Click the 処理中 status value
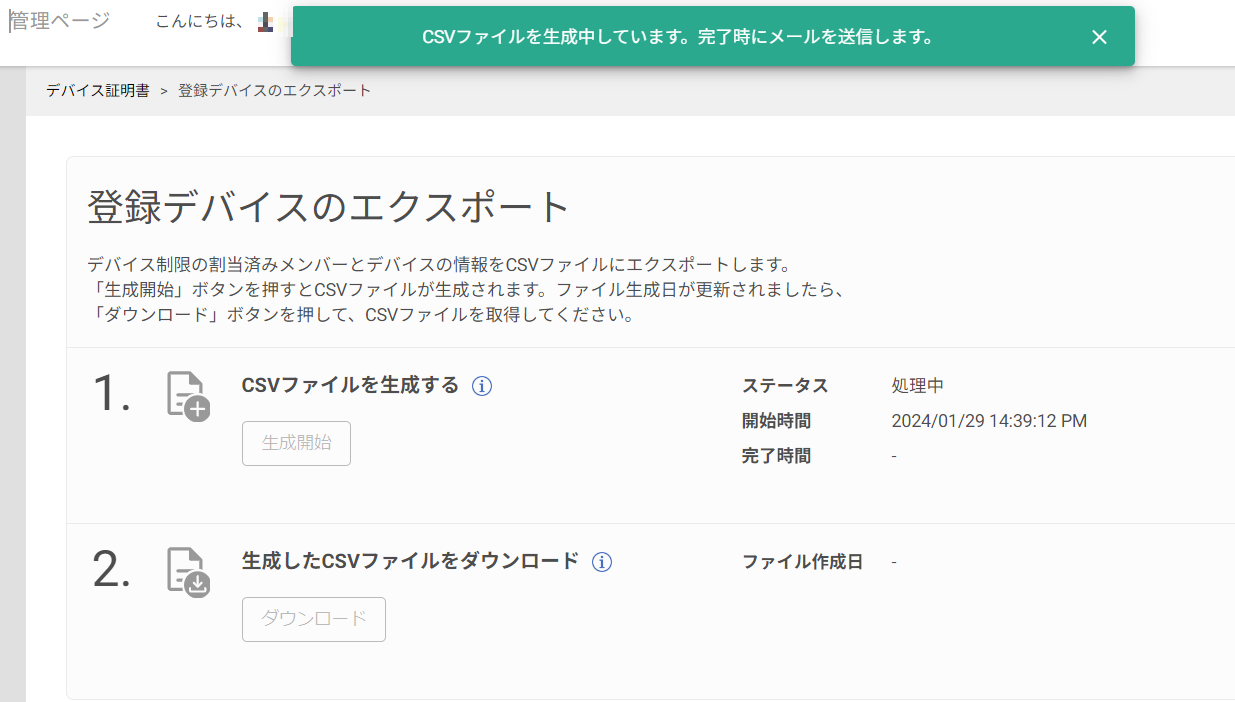 pyautogui.click(x=918, y=386)
